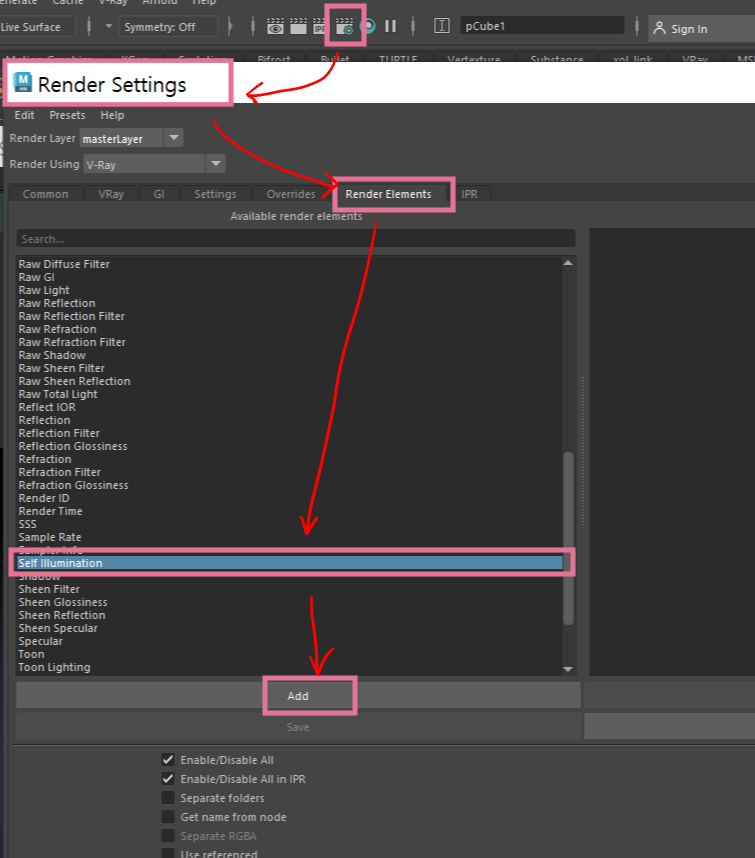Click the Render Current Frame clapperboard icon

[x=298, y=26]
